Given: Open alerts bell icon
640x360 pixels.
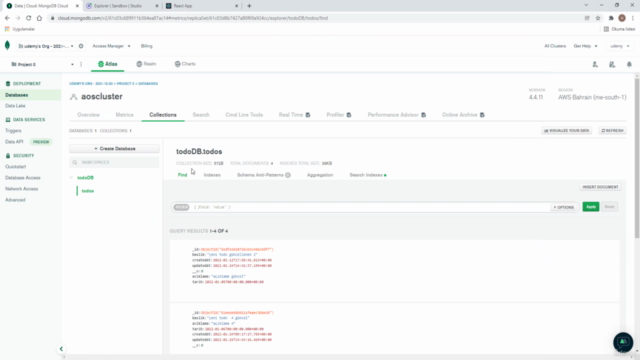Looking at the screenshot, I should (x=629, y=64).
